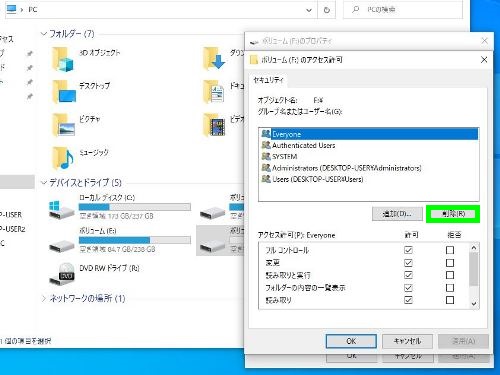Click Cancel (キャンセル) in permissions dialog

407,341
